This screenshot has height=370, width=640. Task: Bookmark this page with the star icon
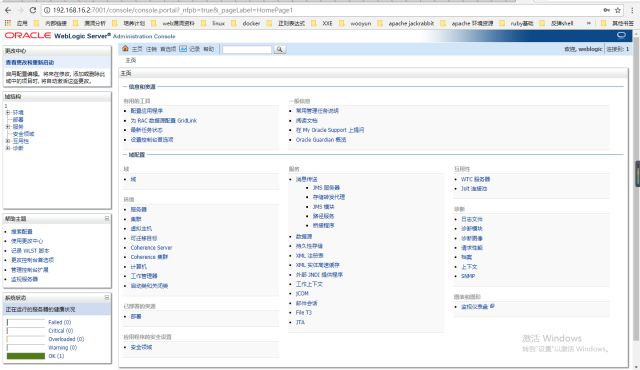pos(618,10)
